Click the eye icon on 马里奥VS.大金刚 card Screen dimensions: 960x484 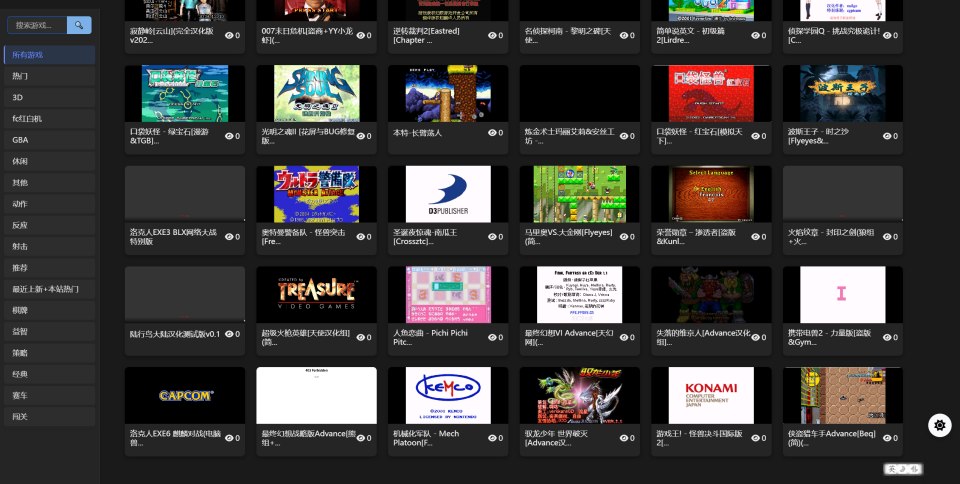[x=627, y=237]
